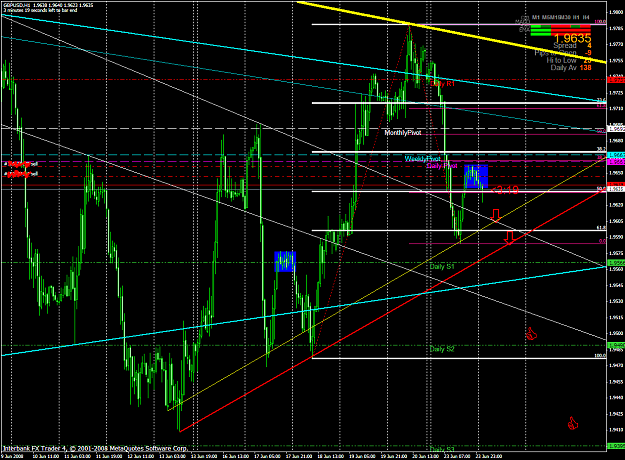The height and width of the screenshot is (460, 625).
Task: Click the Daily S1 label
Action: (442, 266)
